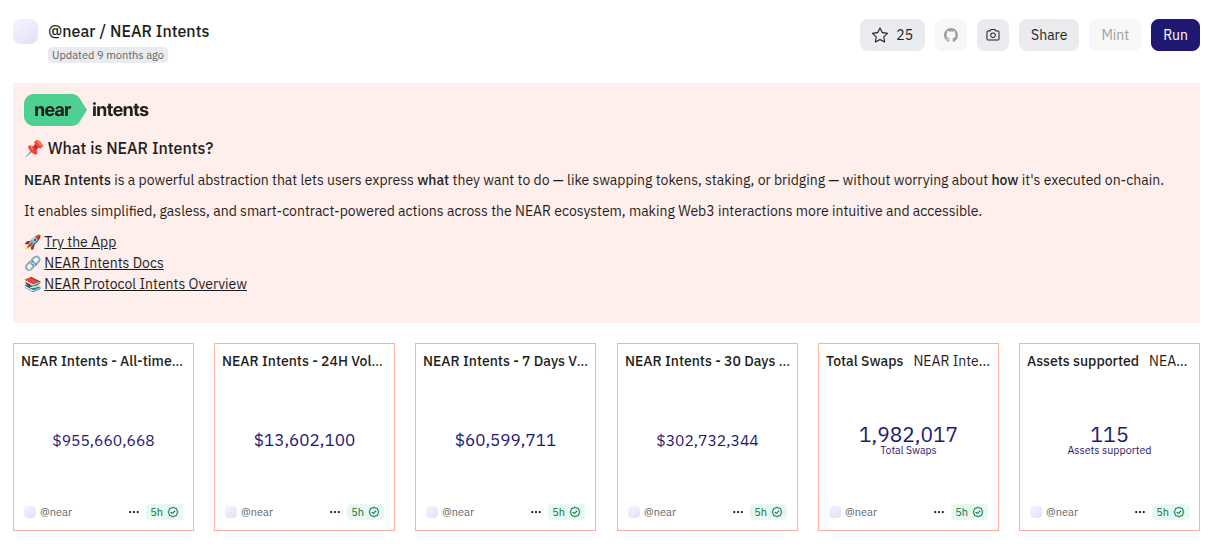Star the NEAR Intents dashboard
Screen dimensions: 1213x549
click(x=892, y=35)
